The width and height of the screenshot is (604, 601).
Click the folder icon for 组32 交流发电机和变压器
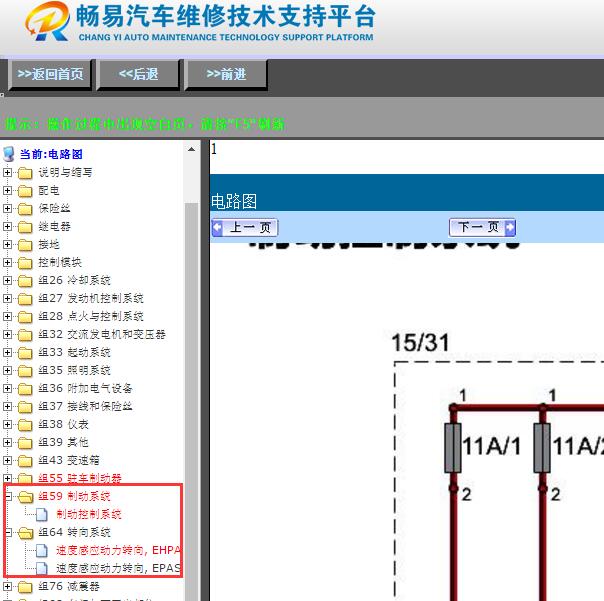pyautogui.click(x=25, y=335)
